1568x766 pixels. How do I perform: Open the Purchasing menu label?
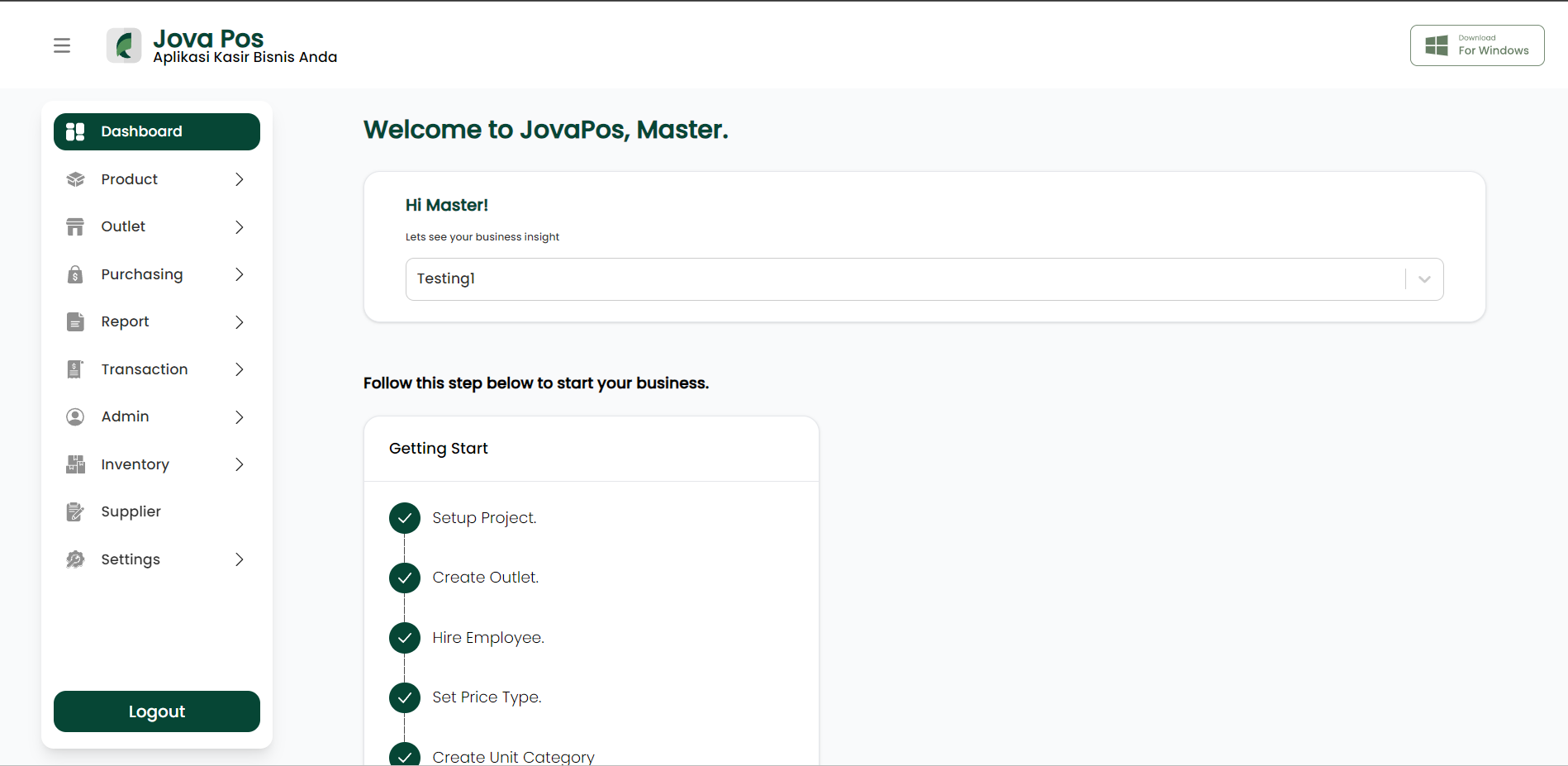(x=142, y=274)
